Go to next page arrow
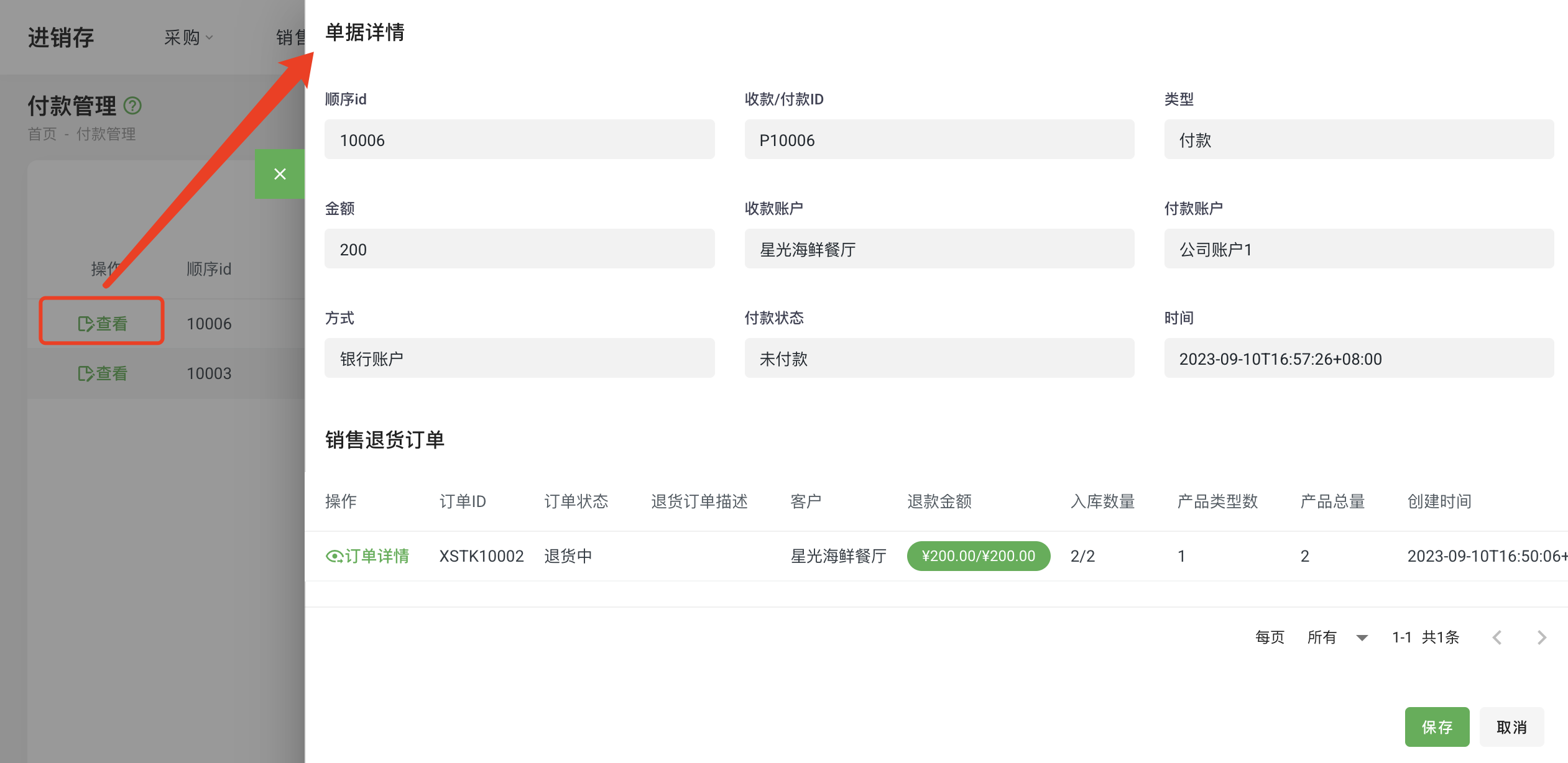Viewport: 1568px width, 763px height. (x=1542, y=637)
